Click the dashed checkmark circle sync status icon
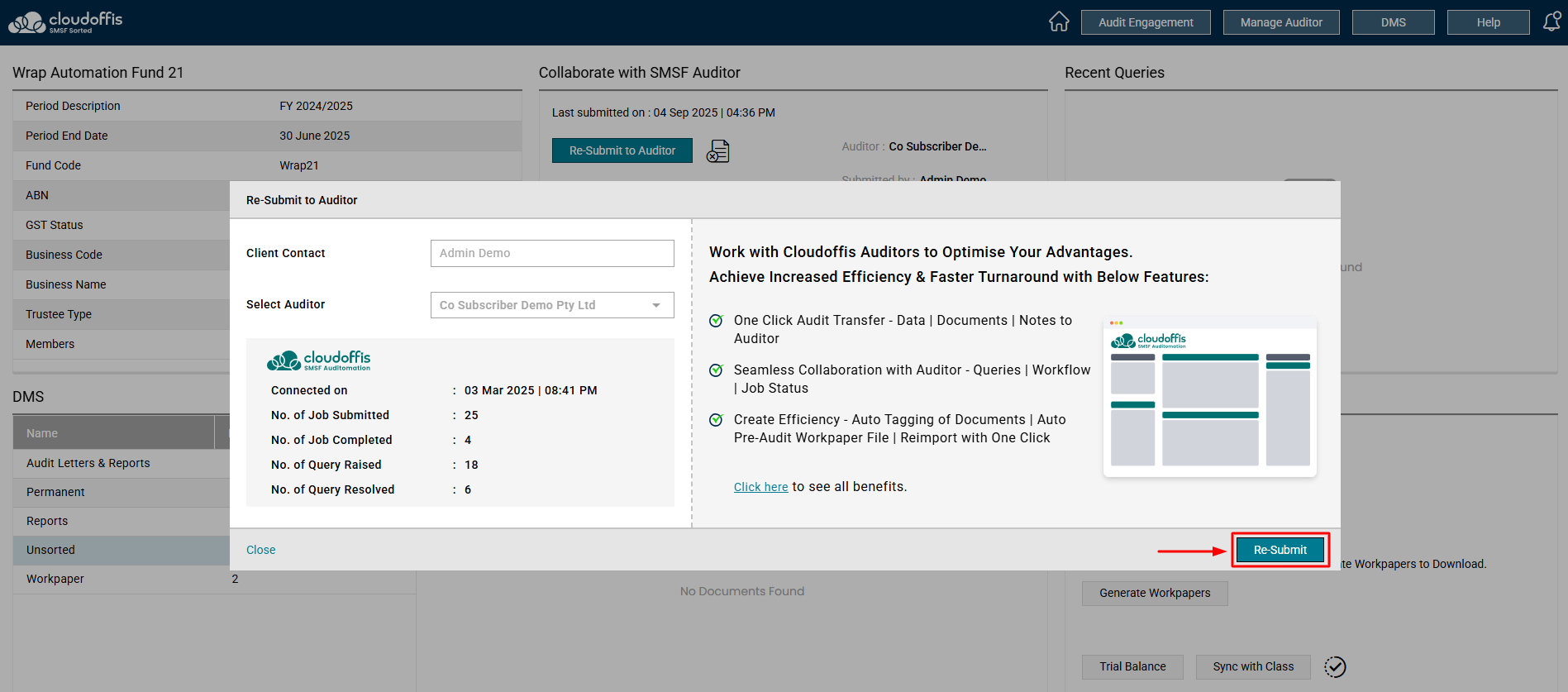 [1335, 667]
